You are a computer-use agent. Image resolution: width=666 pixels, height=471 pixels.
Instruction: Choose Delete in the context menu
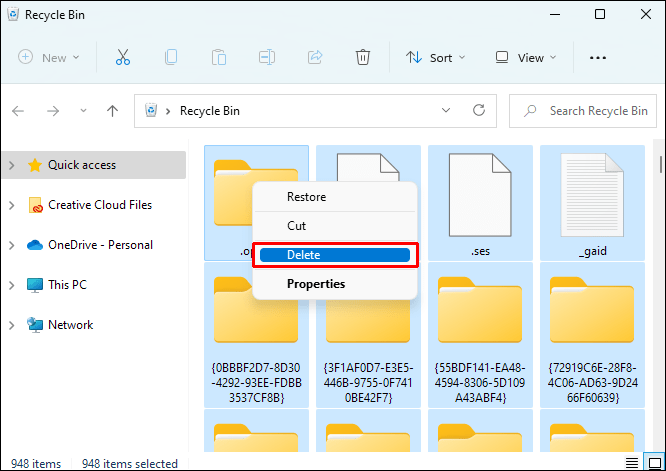click(335, 255)
